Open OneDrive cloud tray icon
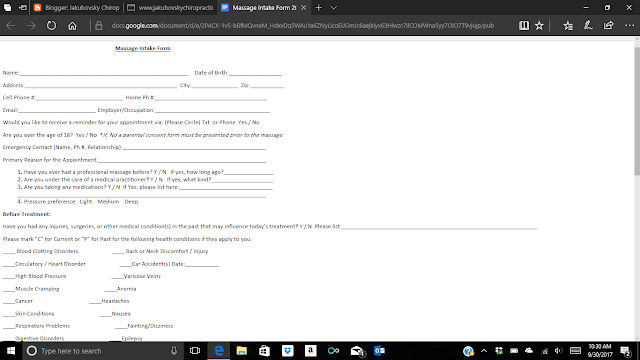This screenshot has width=640, height=360. point(529,351)
